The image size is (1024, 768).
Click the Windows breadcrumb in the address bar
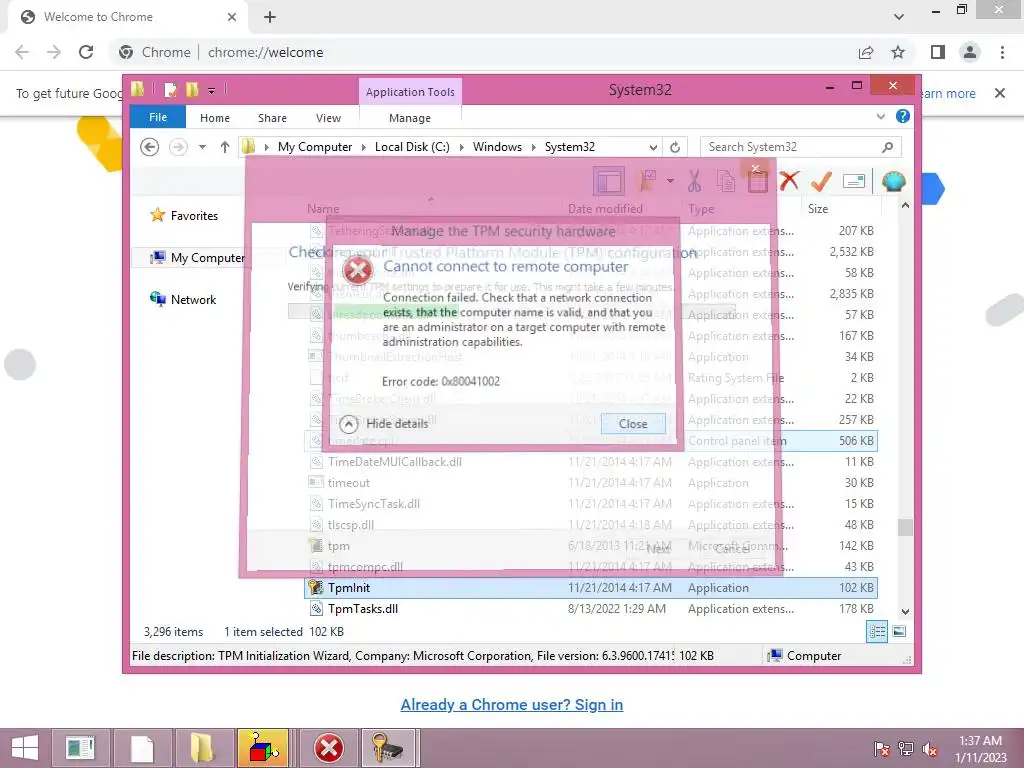click(x=497, y=147)
